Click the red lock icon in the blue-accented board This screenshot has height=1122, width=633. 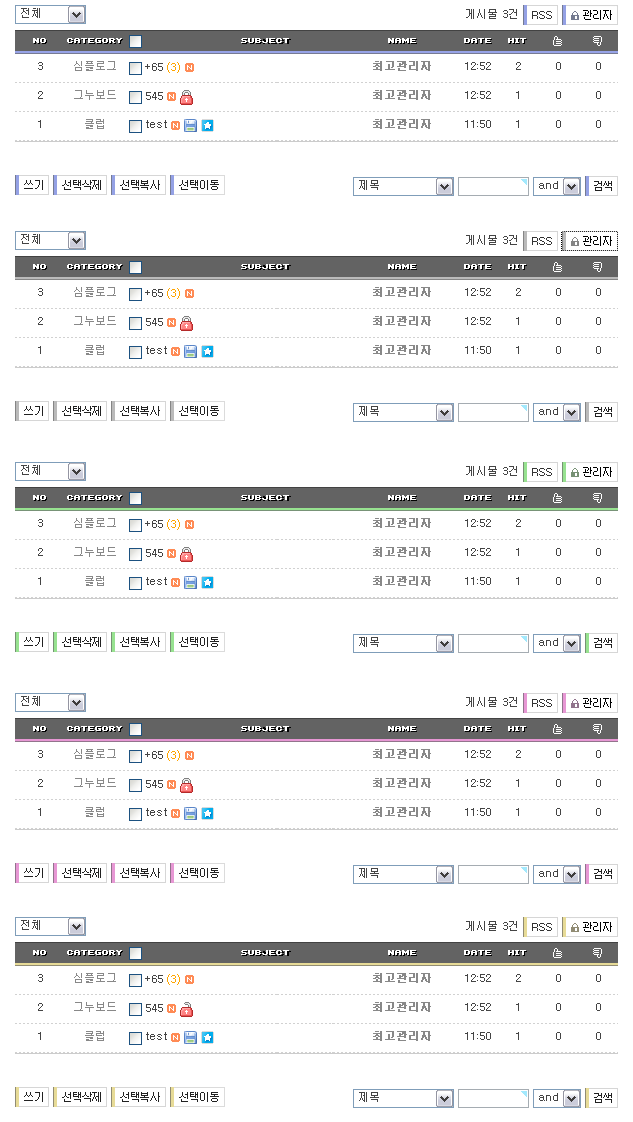186,97
